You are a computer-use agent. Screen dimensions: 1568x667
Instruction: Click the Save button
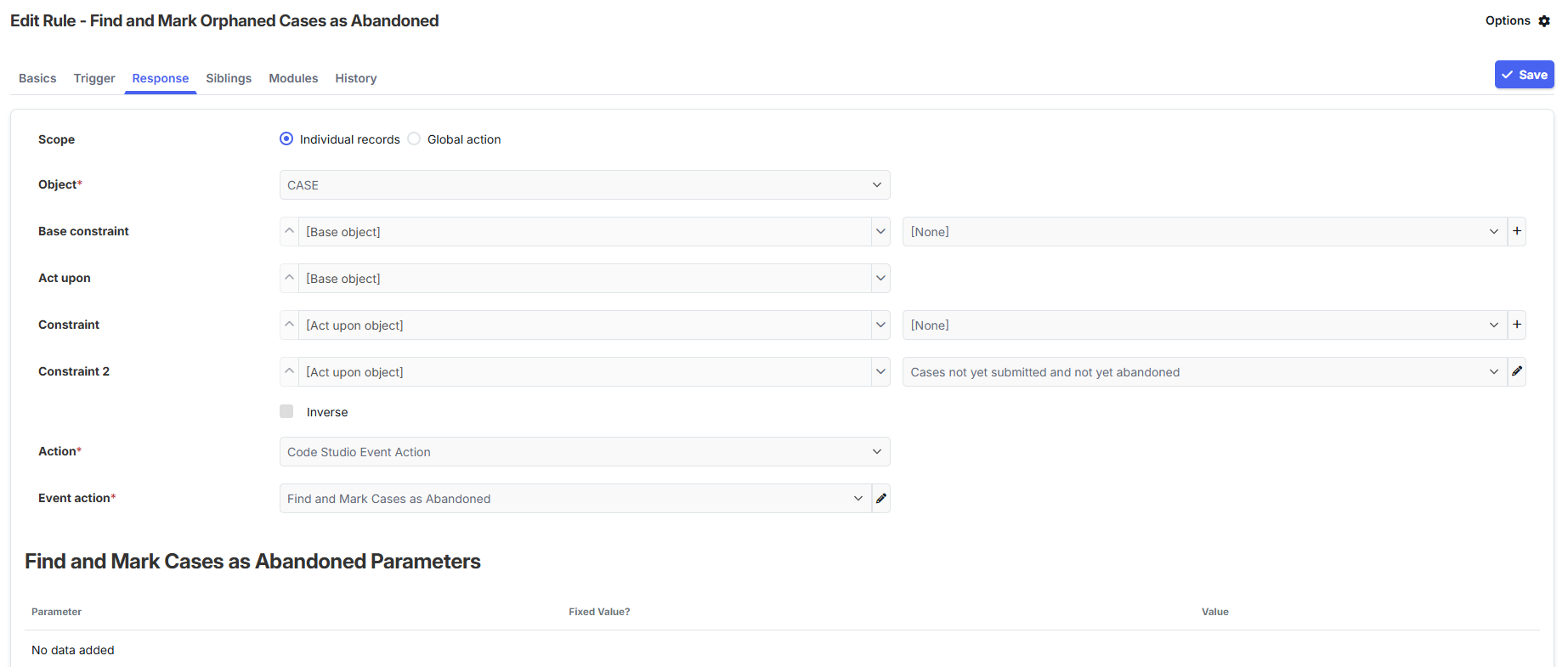[x=1524, y=75]
